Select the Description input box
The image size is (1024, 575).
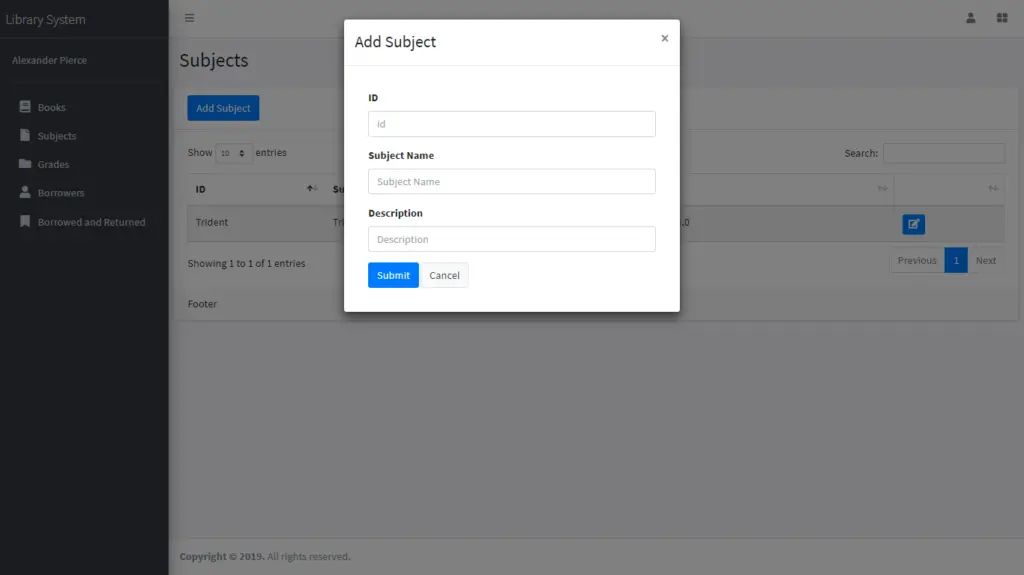pos(511,239)
